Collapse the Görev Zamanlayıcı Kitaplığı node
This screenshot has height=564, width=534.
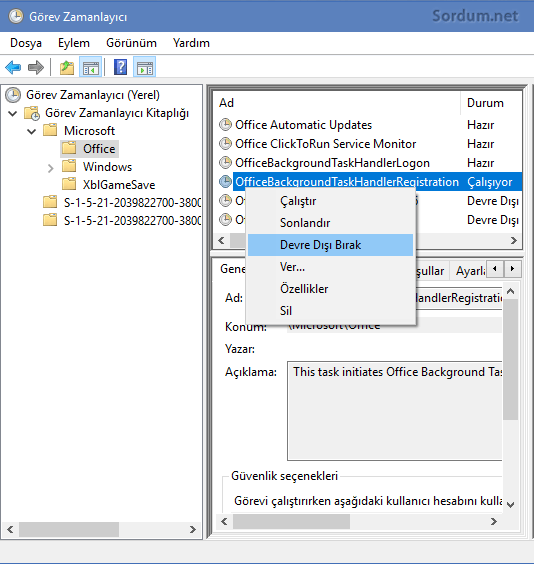tap(13, 114)
